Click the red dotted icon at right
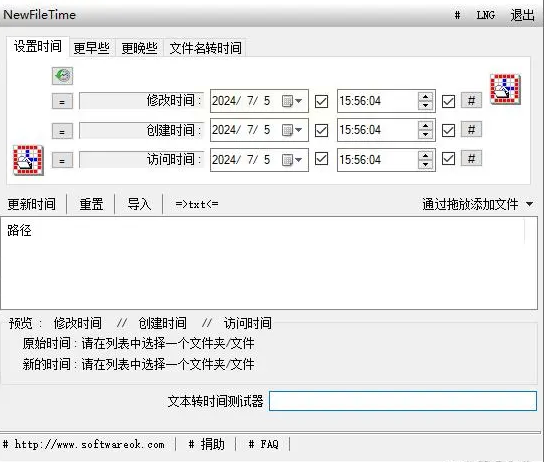 505,89
